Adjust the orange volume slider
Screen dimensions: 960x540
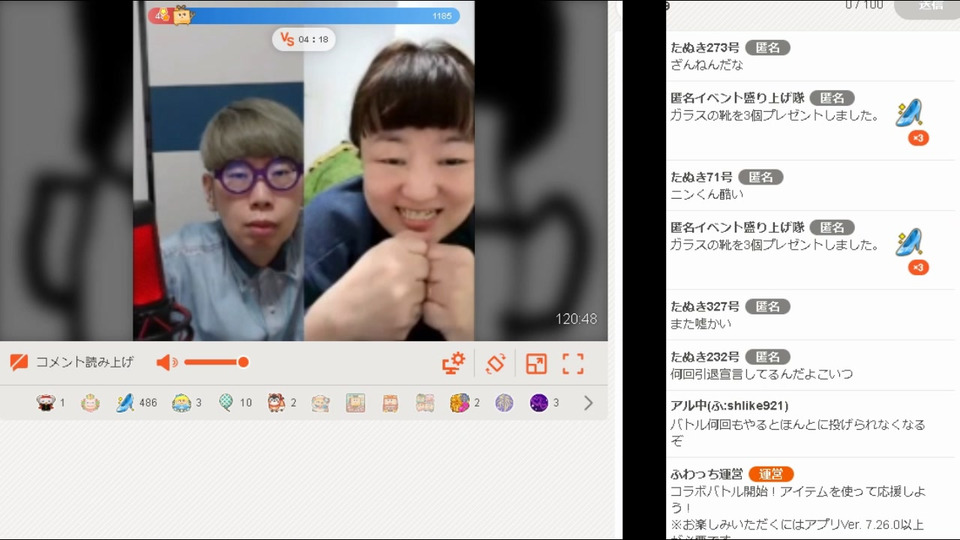click(x=216, y=362)
